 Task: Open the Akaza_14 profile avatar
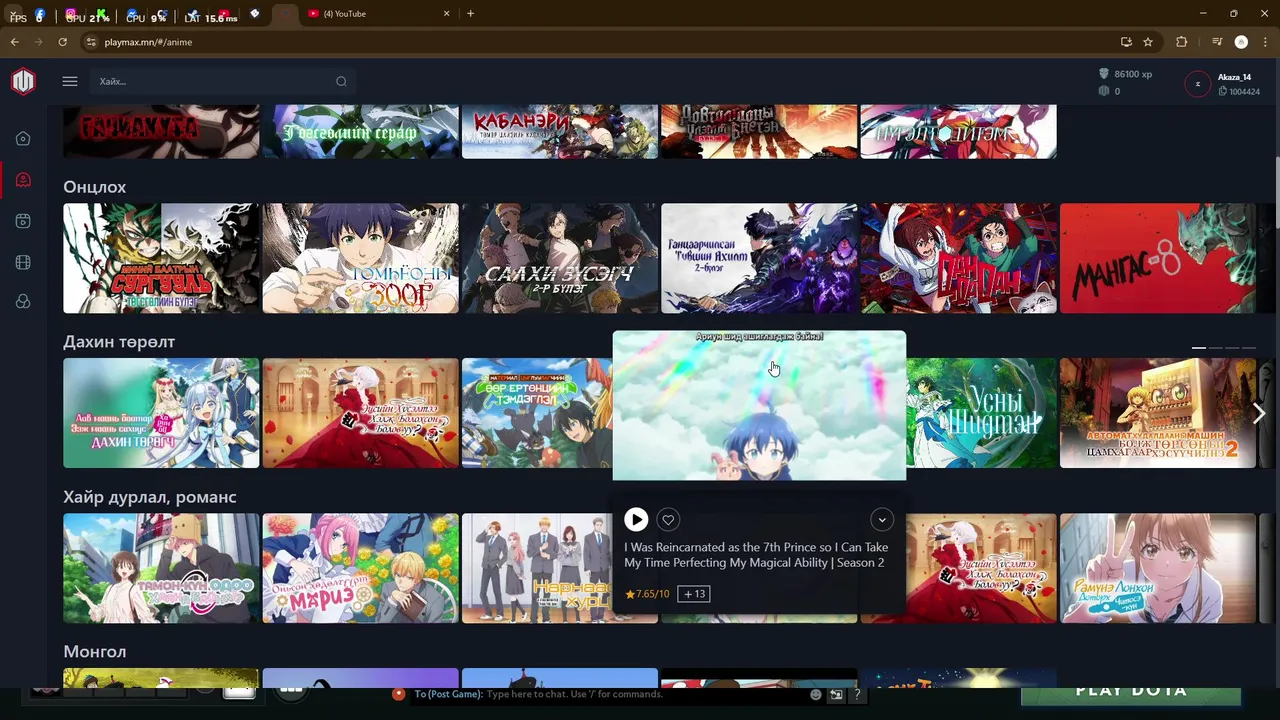(1197, 84)
